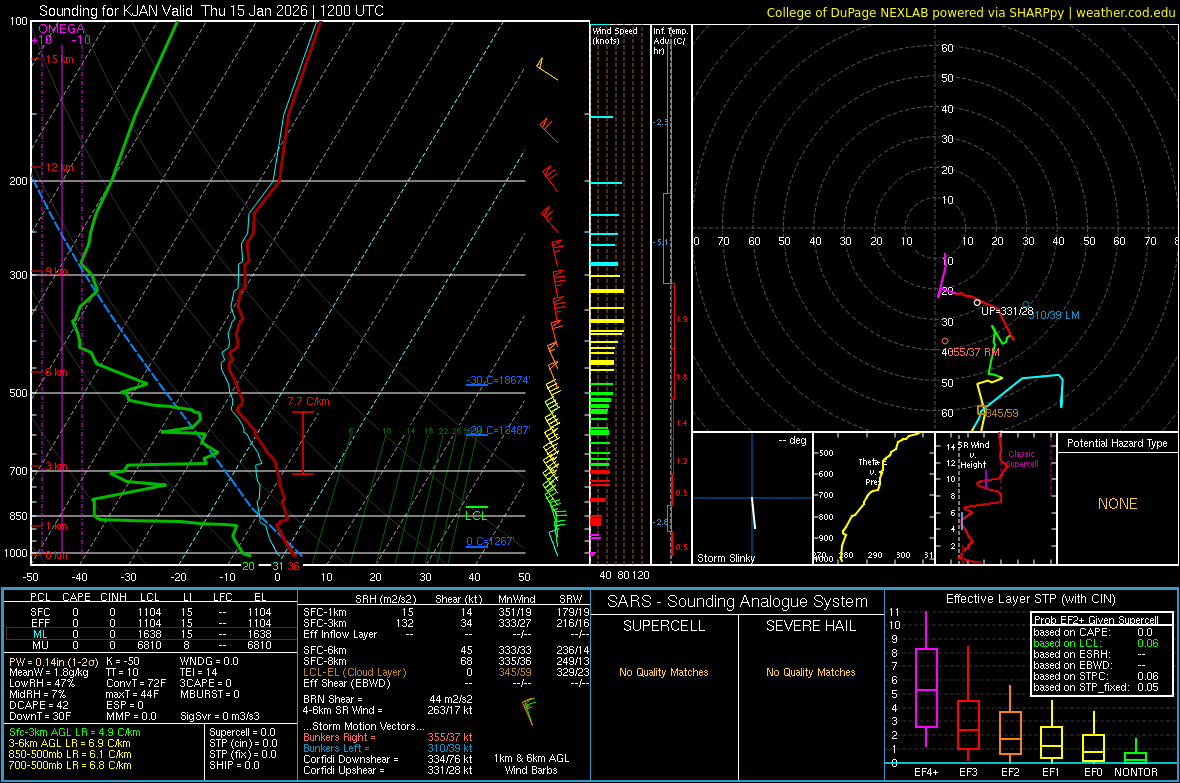Click the SR Wind v. Height label

pyautogui.click(x=974, y=455)
